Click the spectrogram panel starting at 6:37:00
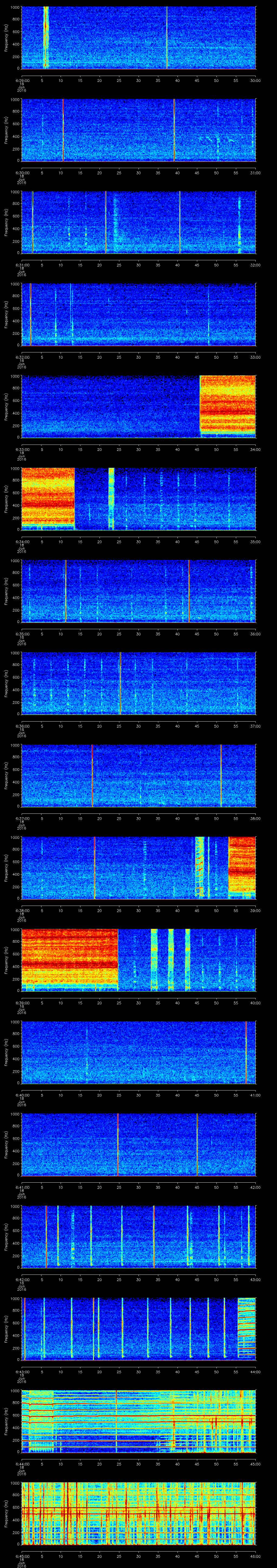 139,775
